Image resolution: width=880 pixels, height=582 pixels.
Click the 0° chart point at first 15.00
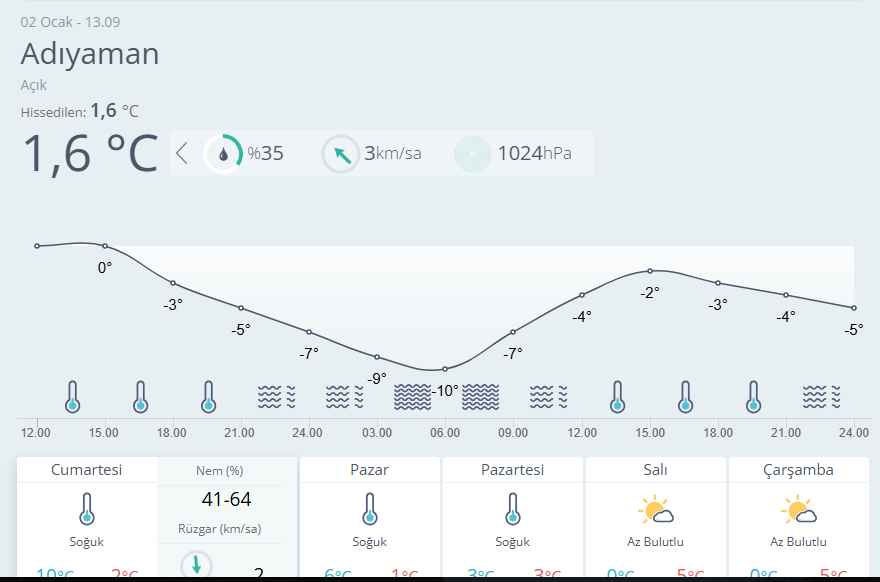click(x=105, y=246)
